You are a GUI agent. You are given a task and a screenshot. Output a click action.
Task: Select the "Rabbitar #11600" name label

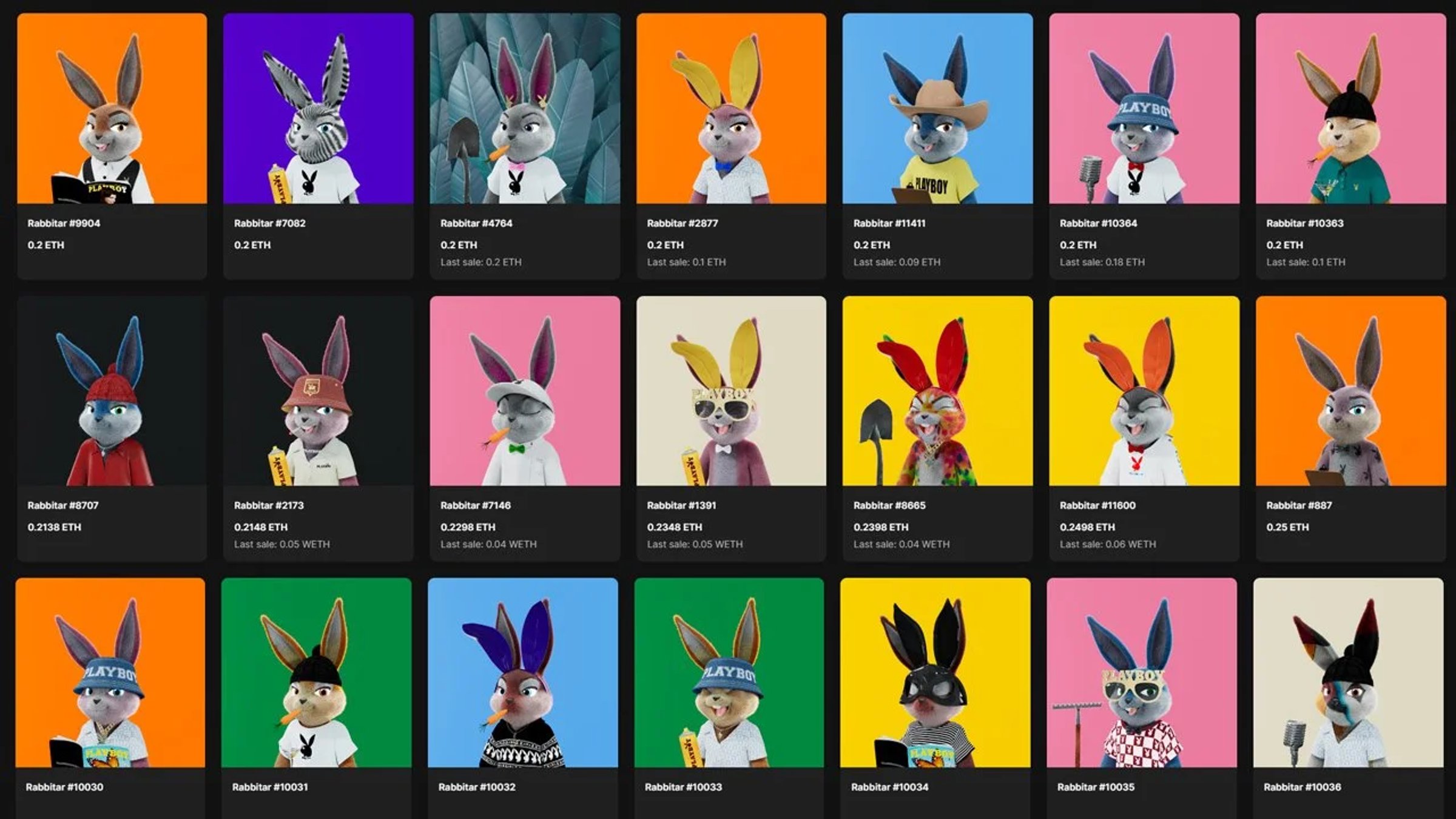click(1097, 505)
